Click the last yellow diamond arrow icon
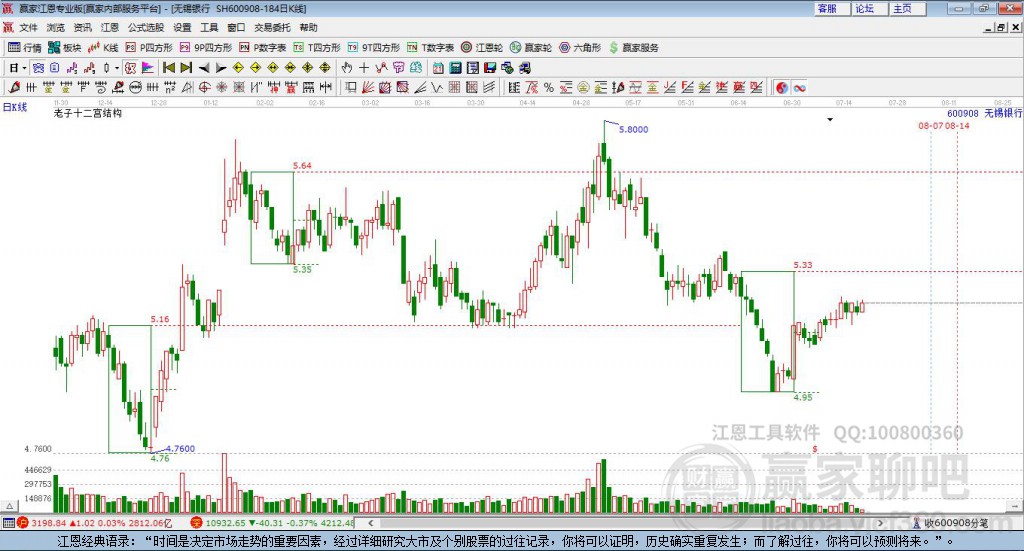The height and width of the screenshot is (551, 1024). pos(325,68)
